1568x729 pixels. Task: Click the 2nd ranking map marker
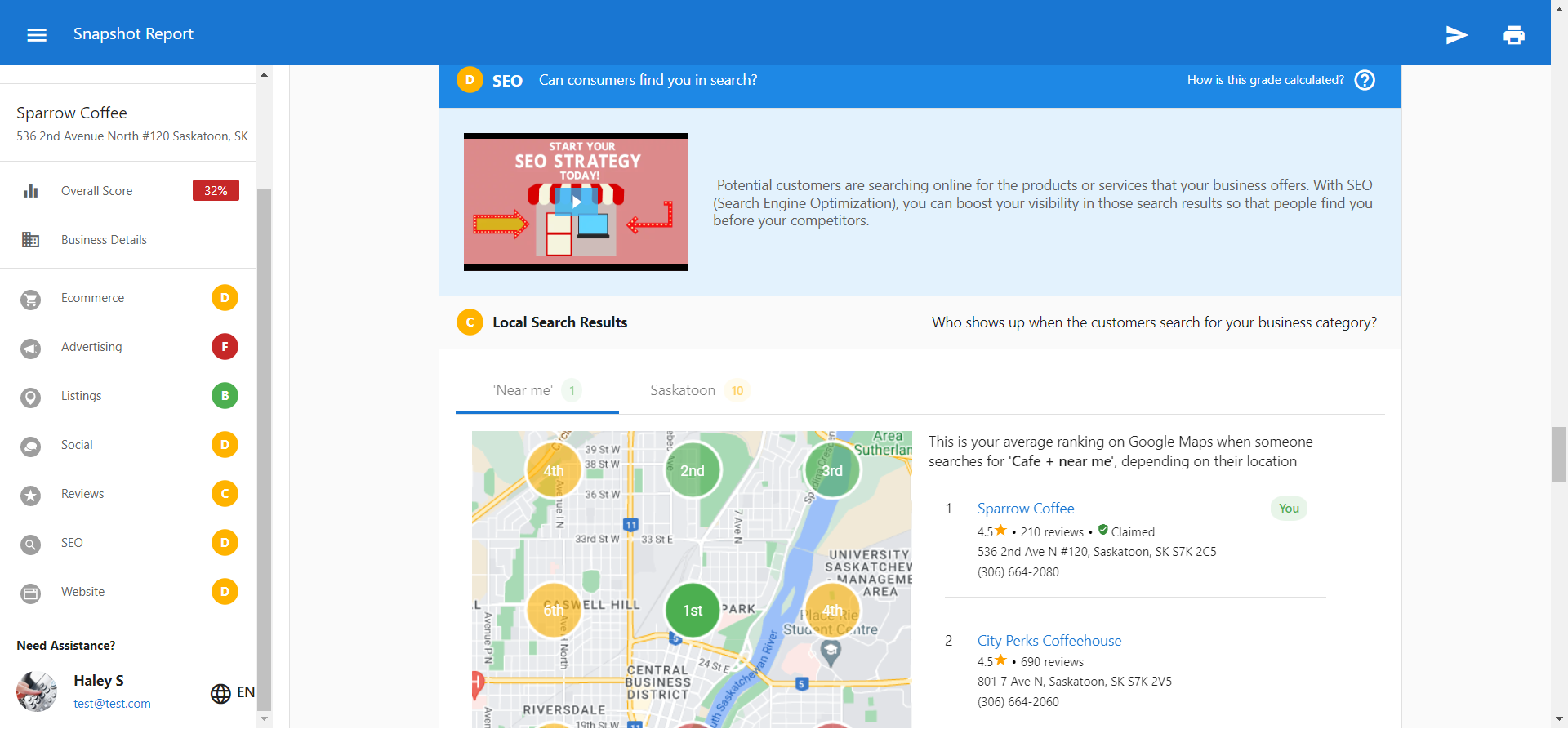pos(693,470)
